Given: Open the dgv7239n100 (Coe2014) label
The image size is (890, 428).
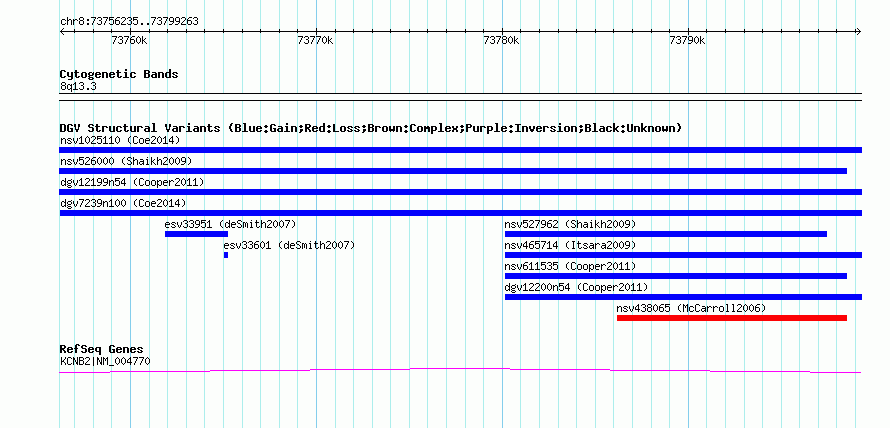Looking at the screenshot, I should point(123,203).
